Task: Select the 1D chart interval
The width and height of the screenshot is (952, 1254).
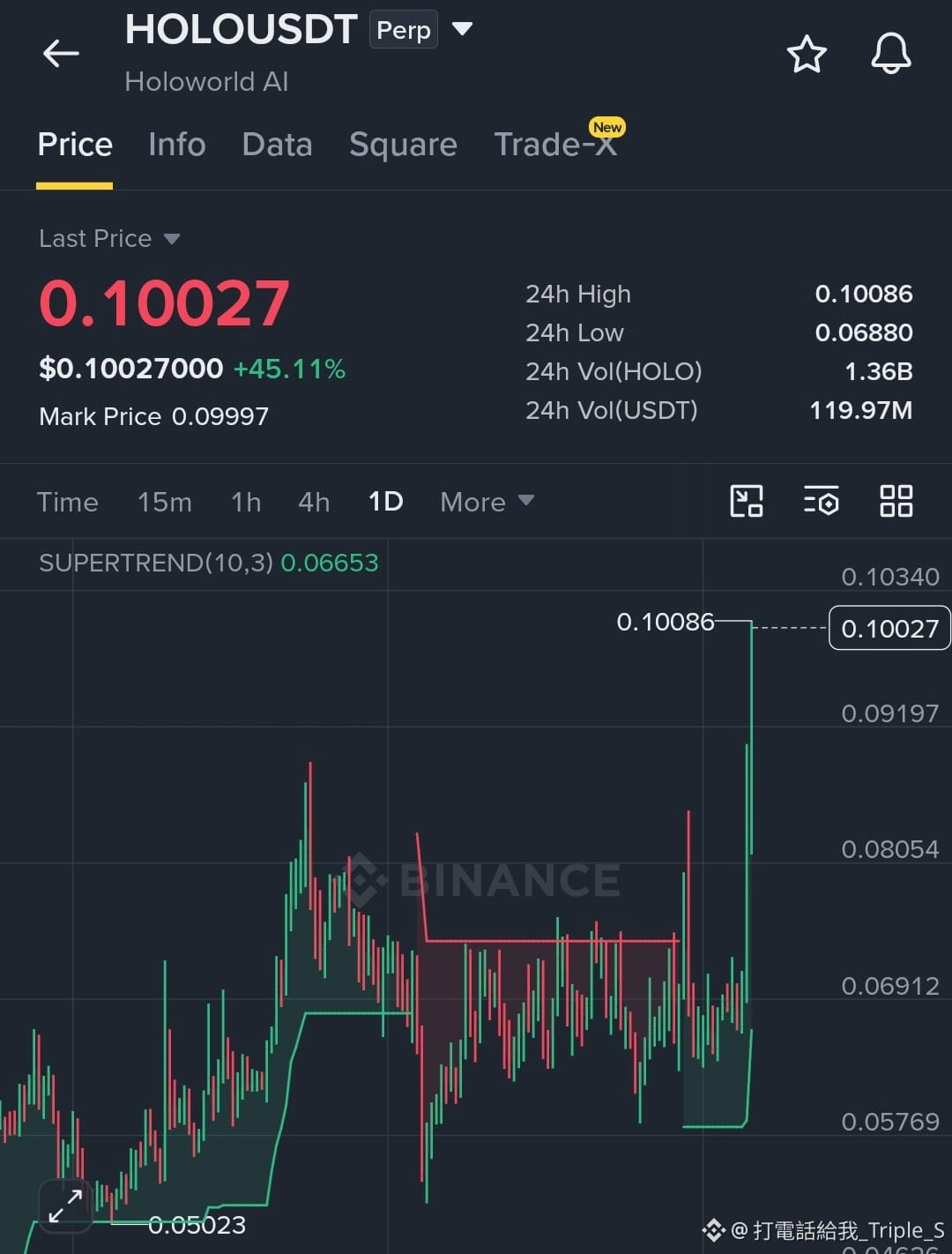Action: [x=385, y=502]
